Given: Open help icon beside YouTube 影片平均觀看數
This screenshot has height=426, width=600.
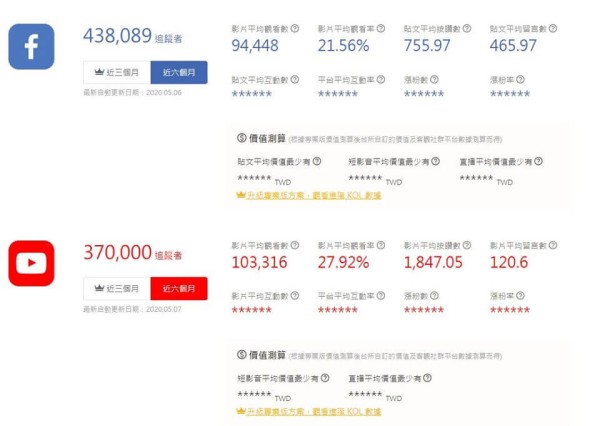Looking at the screenshot, I should pos(295,245).
